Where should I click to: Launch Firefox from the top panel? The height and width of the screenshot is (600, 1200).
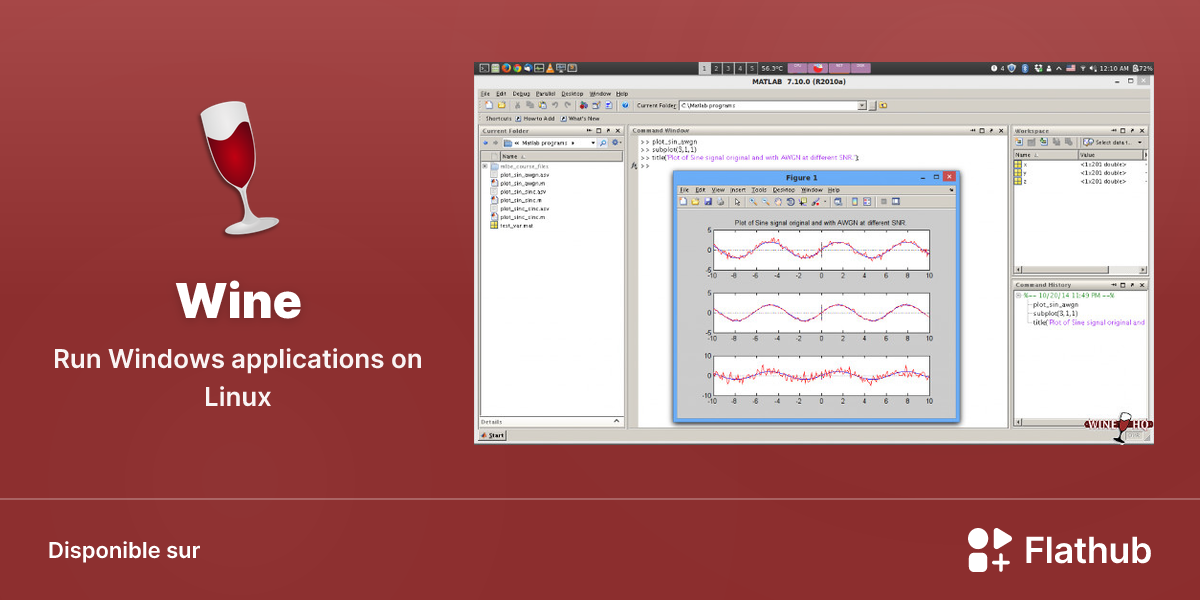(506, 68)
